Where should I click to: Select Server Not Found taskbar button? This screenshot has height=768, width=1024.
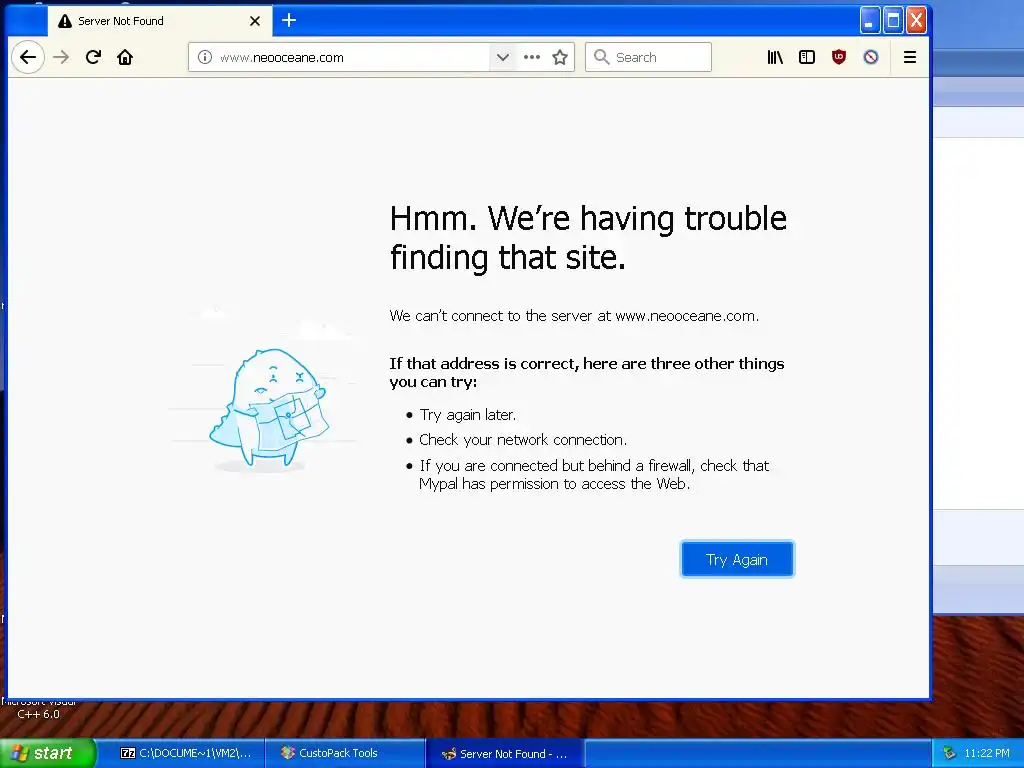click(x=504, y=754)
